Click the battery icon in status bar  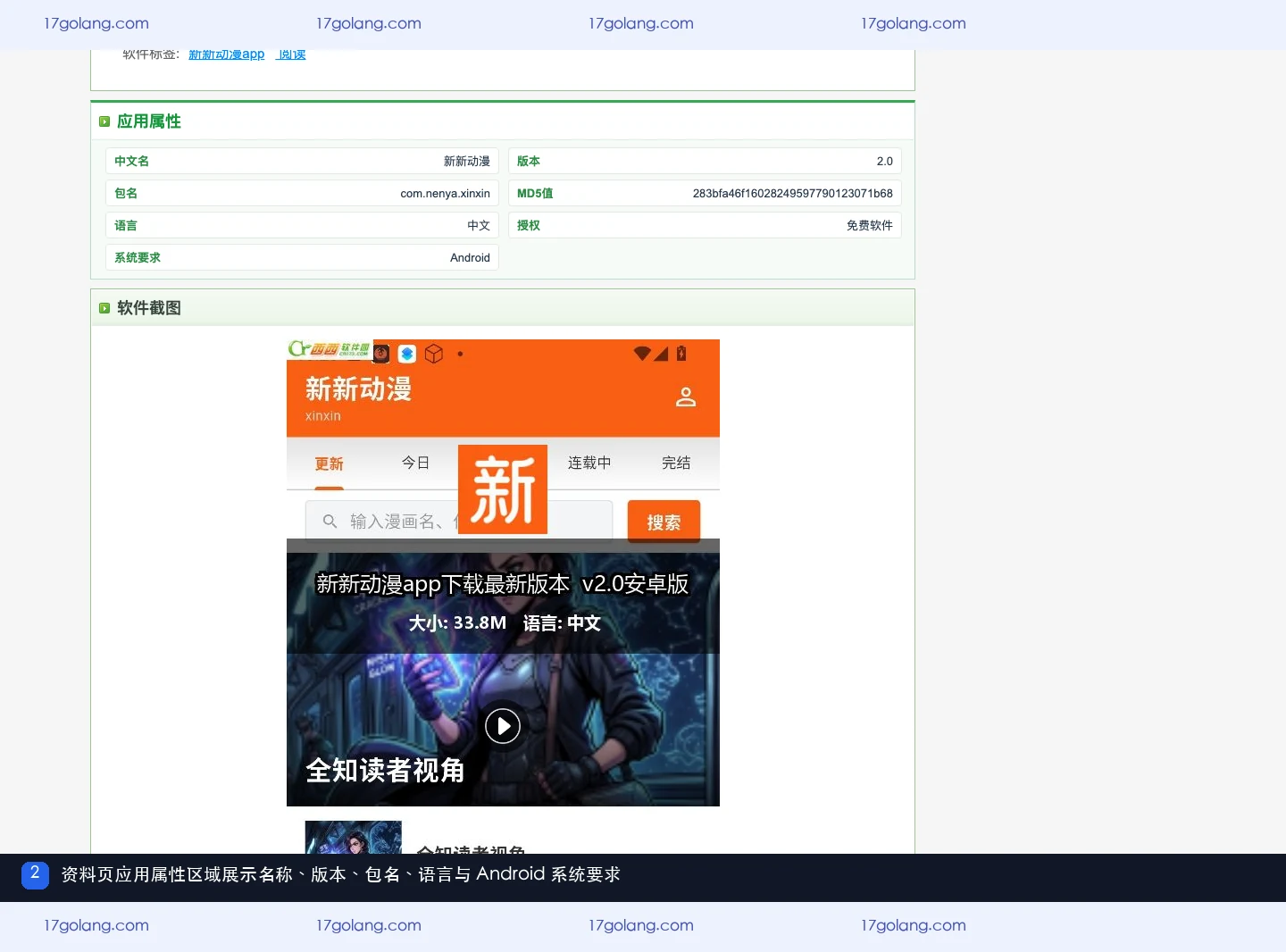[681, 354]
